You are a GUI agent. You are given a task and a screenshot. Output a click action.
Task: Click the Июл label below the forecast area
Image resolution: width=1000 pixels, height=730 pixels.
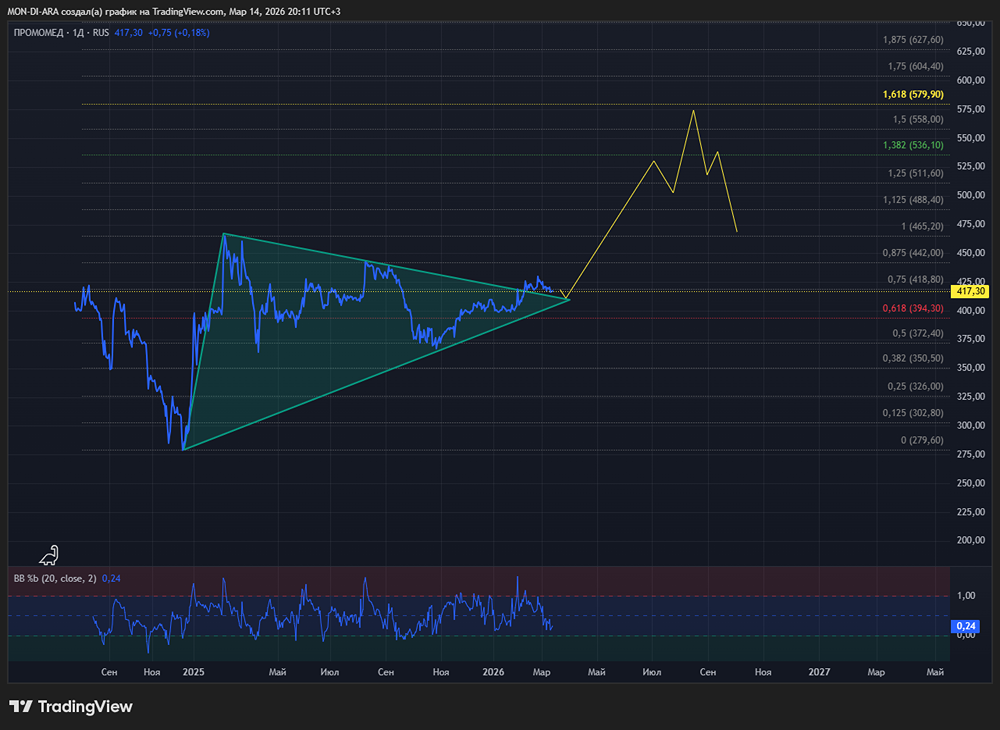(652, 672)
